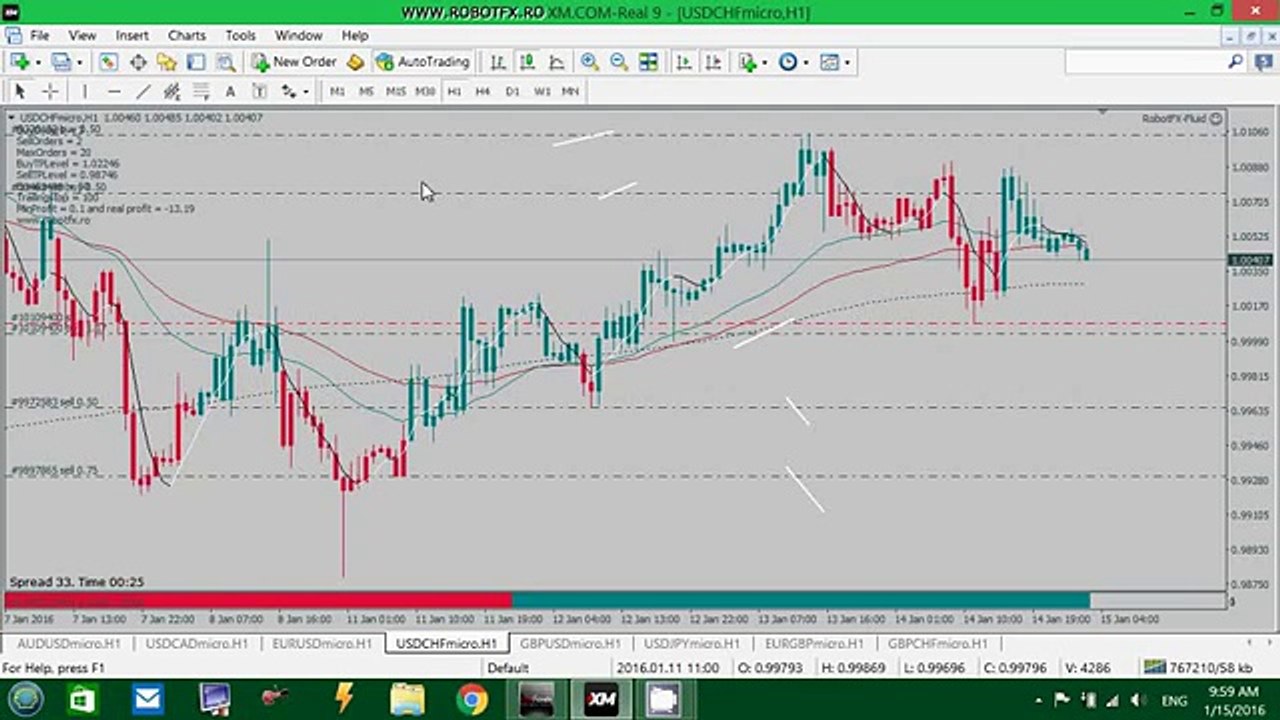Expand the New Chart dropdown arrow
The width and height of the screenshot is (1280, 720).
[37, 62]
